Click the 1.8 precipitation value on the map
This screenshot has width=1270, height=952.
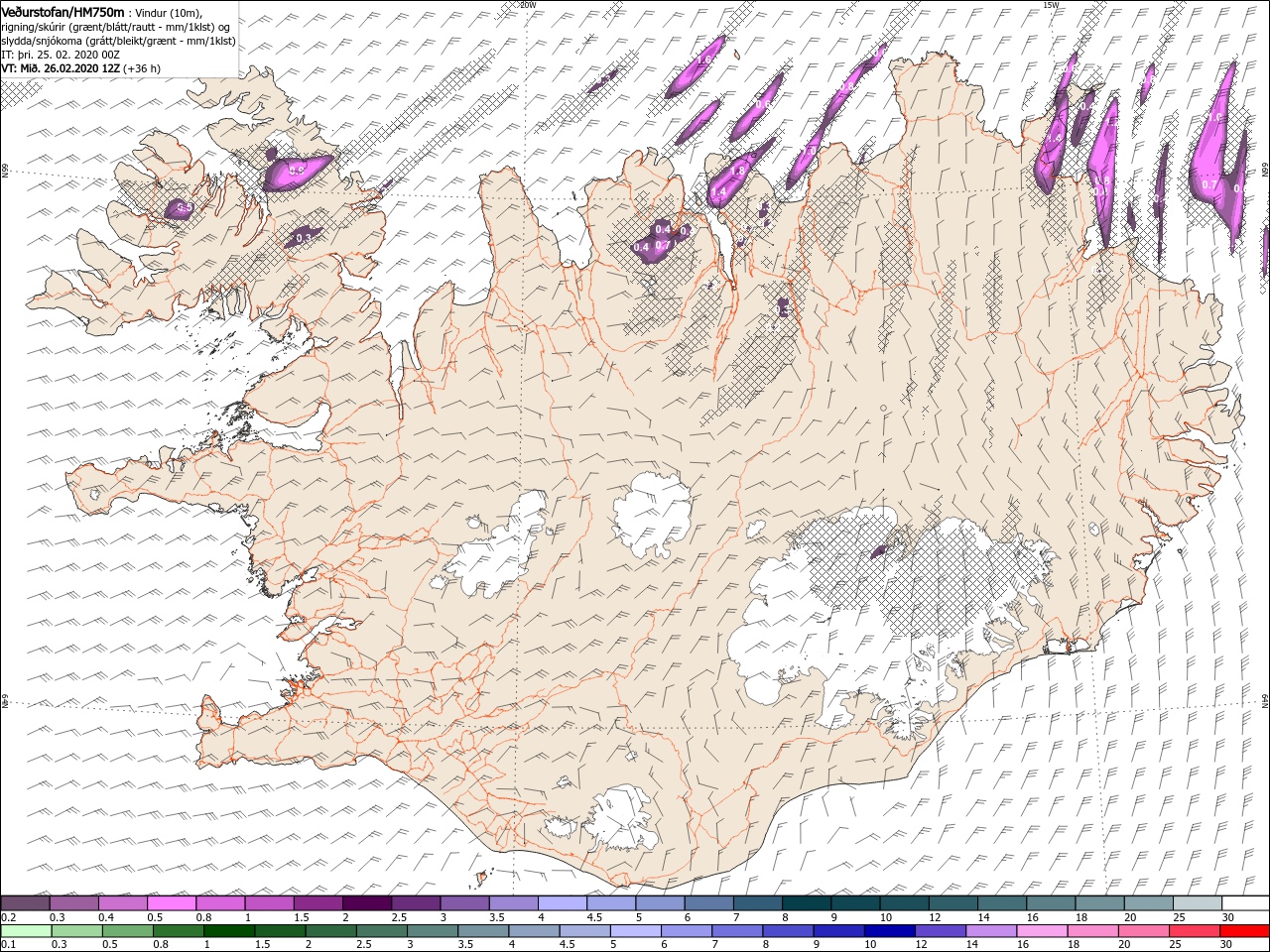[737, 172]
